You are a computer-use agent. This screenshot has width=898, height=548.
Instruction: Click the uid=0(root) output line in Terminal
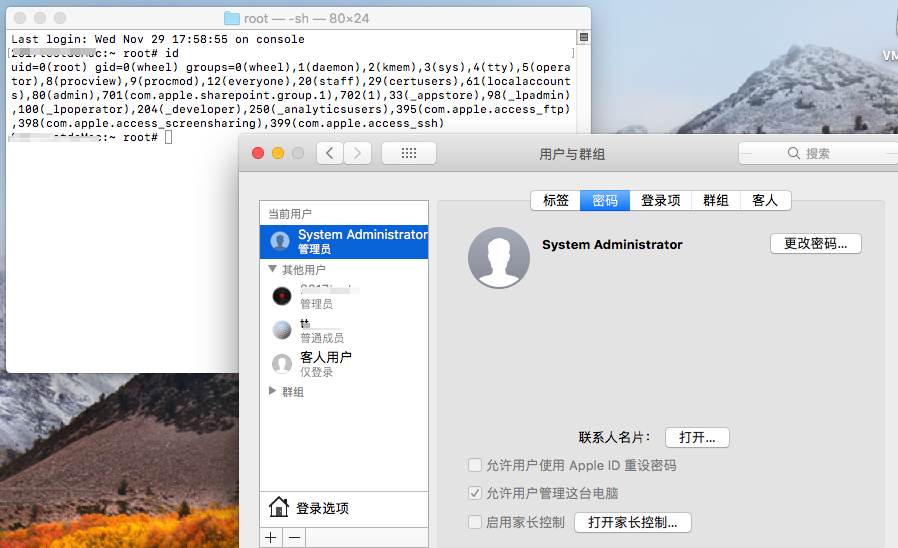pyautogui.click(x=291, y=67)
